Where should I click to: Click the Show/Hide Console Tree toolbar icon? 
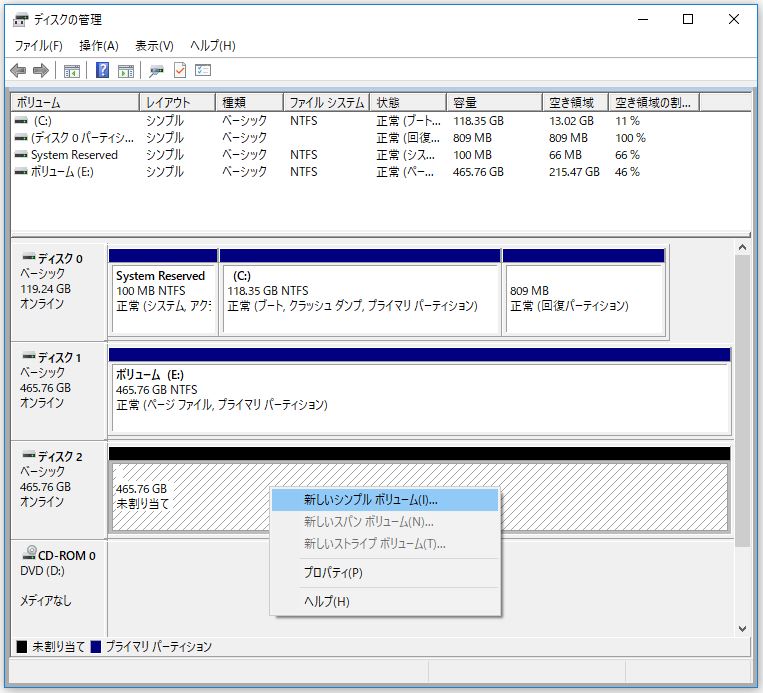click(x=72, y=71)
